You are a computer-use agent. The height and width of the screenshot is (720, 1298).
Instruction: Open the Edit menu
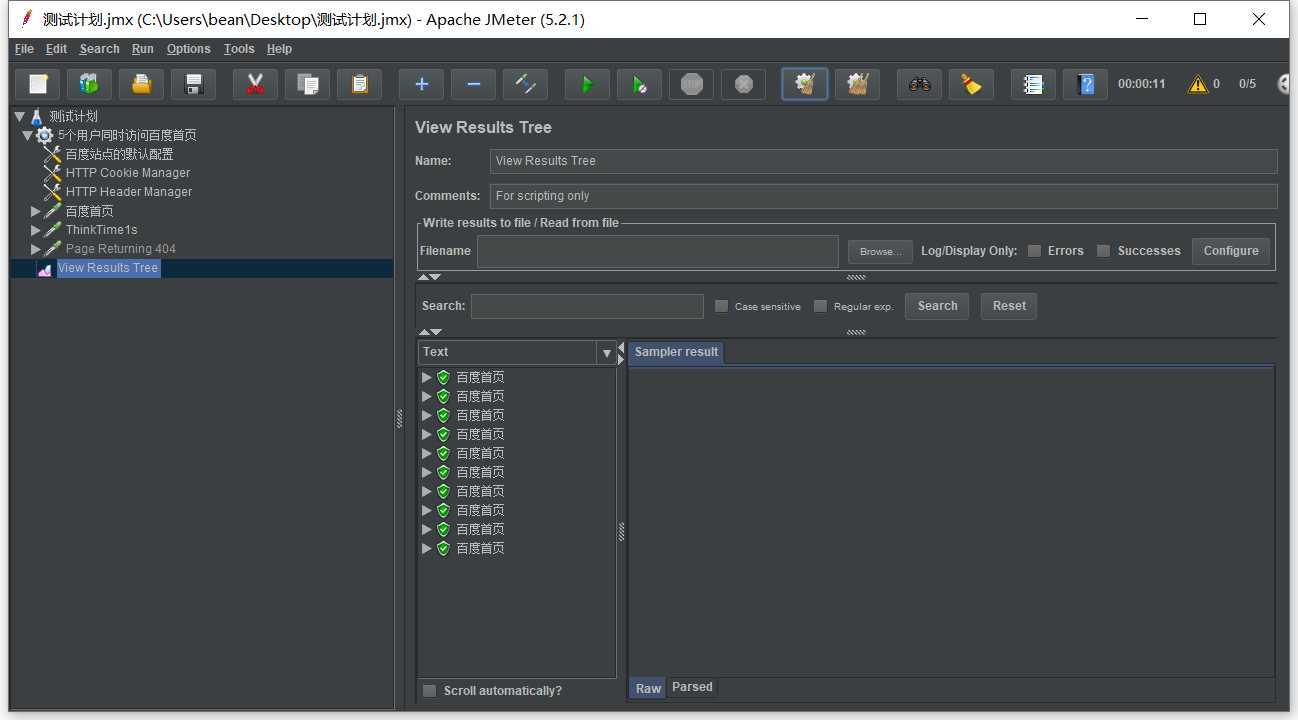tap(56, 49)
